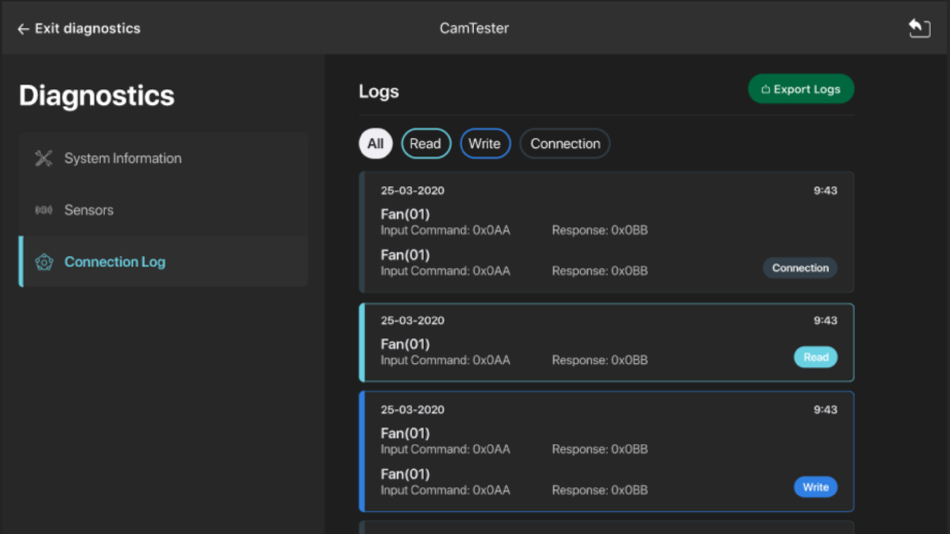The image size is (950, 534).
Task: Click the date on the Connection log card
Action: click(x=413, y=190)
